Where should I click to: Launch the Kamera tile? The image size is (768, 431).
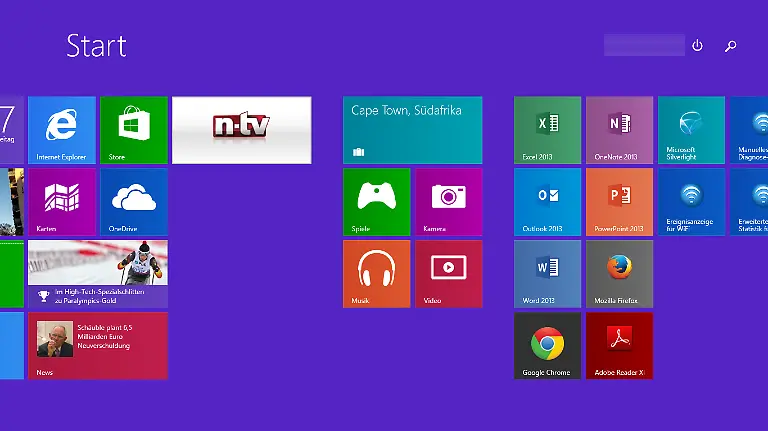point(449,202)
